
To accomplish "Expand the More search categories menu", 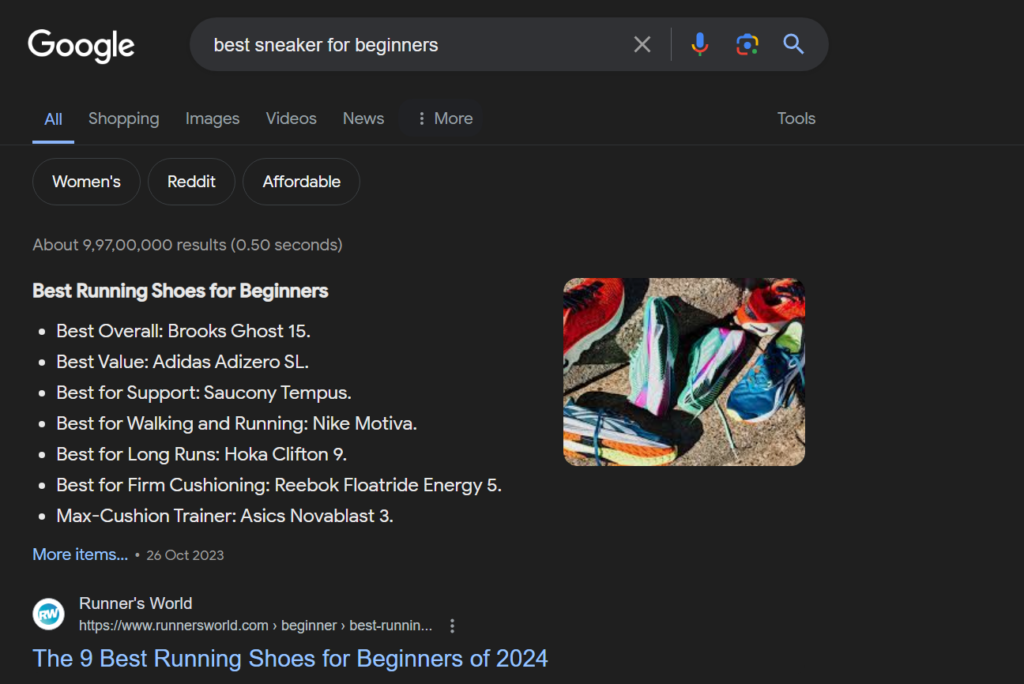I will pos(444,118).
